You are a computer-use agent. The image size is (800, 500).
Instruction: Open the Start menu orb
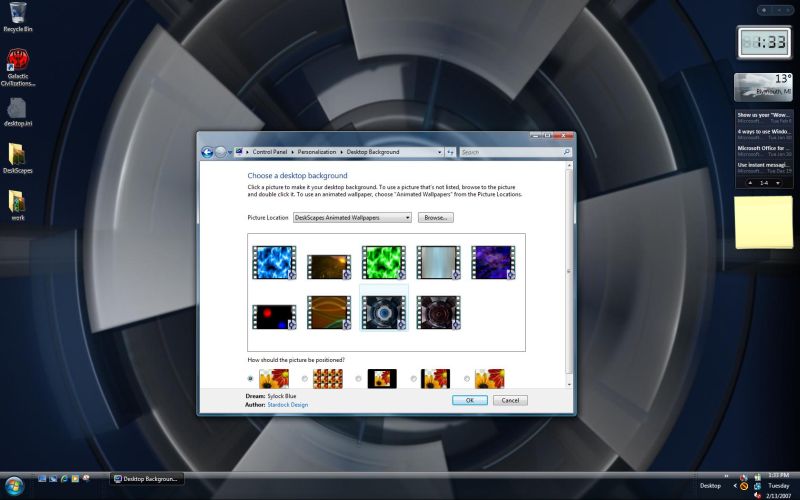[x=14, y=485]
